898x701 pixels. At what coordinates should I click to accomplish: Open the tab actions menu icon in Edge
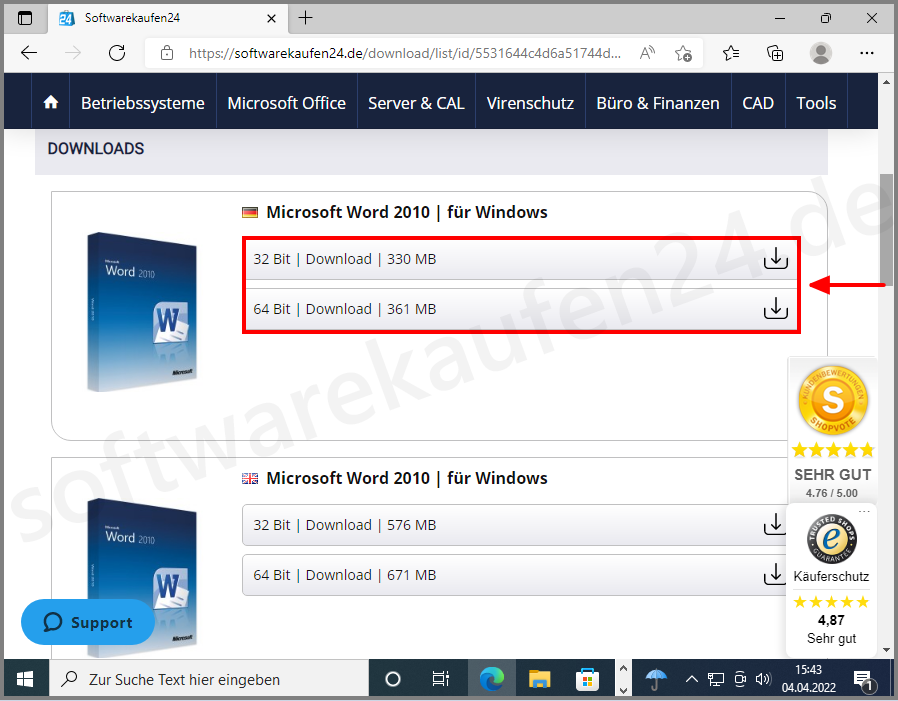tap(25, 18)
